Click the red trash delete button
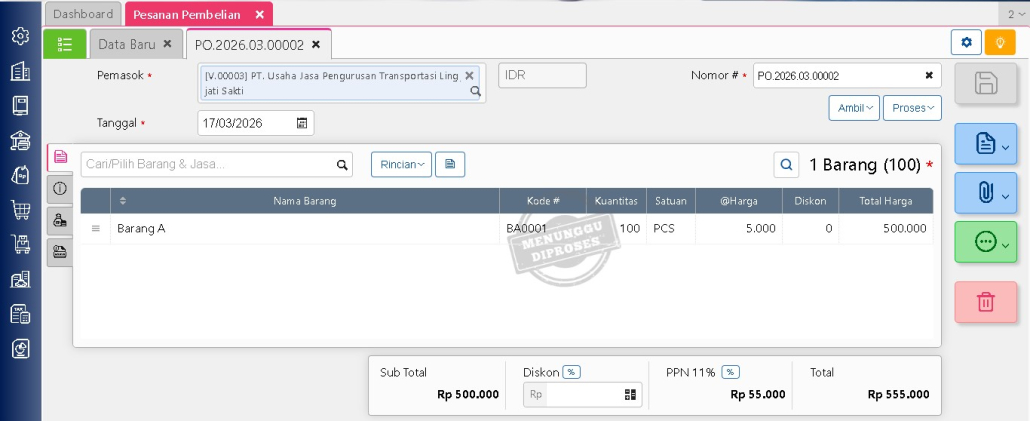1030x421 pixels. [985, 301]
